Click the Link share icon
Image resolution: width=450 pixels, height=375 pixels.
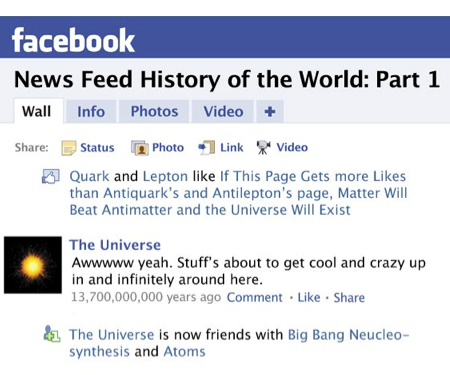(x=206, y=147)
